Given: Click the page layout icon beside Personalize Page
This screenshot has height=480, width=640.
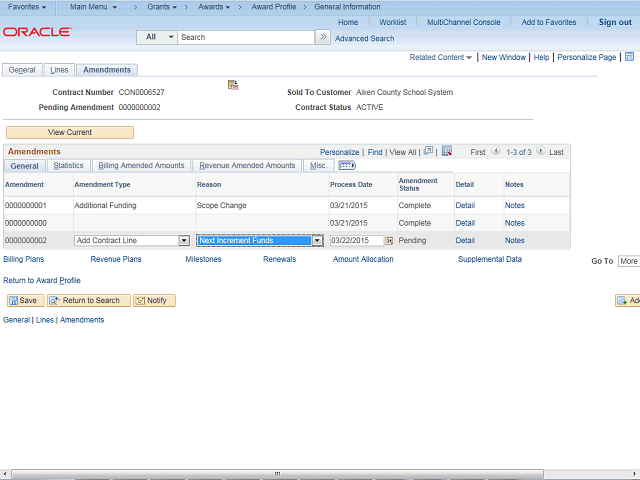Looking at the screenshot, I should (629, 57).
